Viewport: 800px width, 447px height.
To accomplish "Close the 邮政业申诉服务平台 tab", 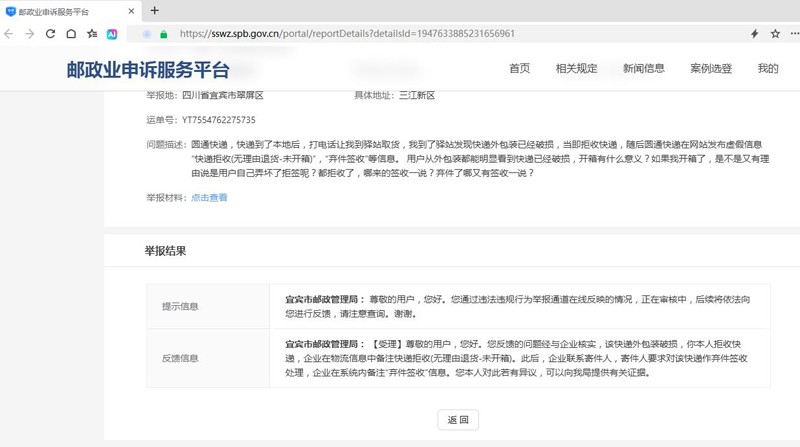I will coord(128,10).
